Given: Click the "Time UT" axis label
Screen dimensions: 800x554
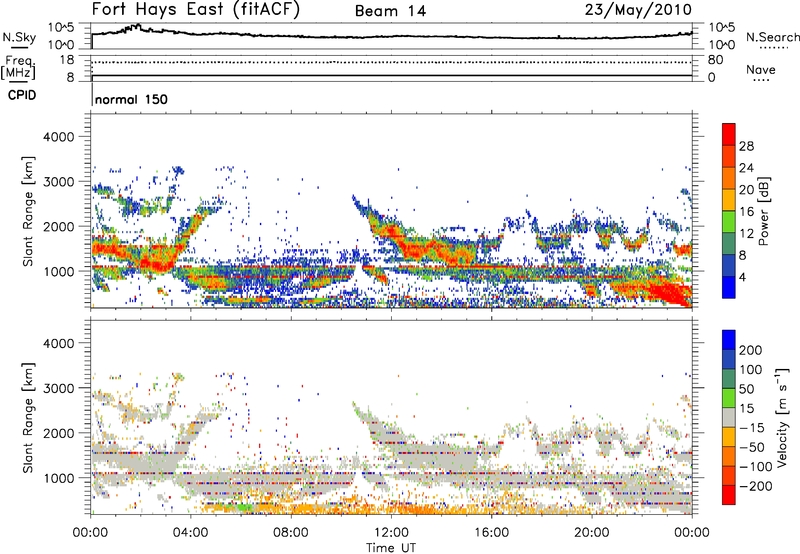Looking at the screenshot, I should pyautogui.click(x=391, y=548).
